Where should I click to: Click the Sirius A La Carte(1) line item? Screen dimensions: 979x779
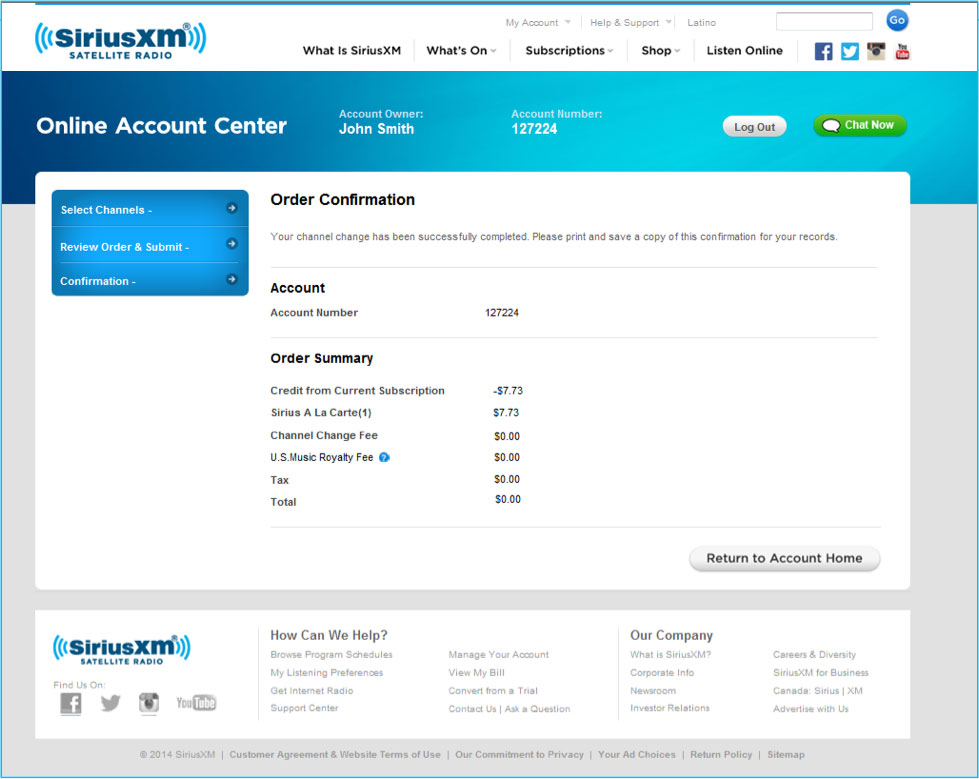pyautogui.click(x=321, y=413)
